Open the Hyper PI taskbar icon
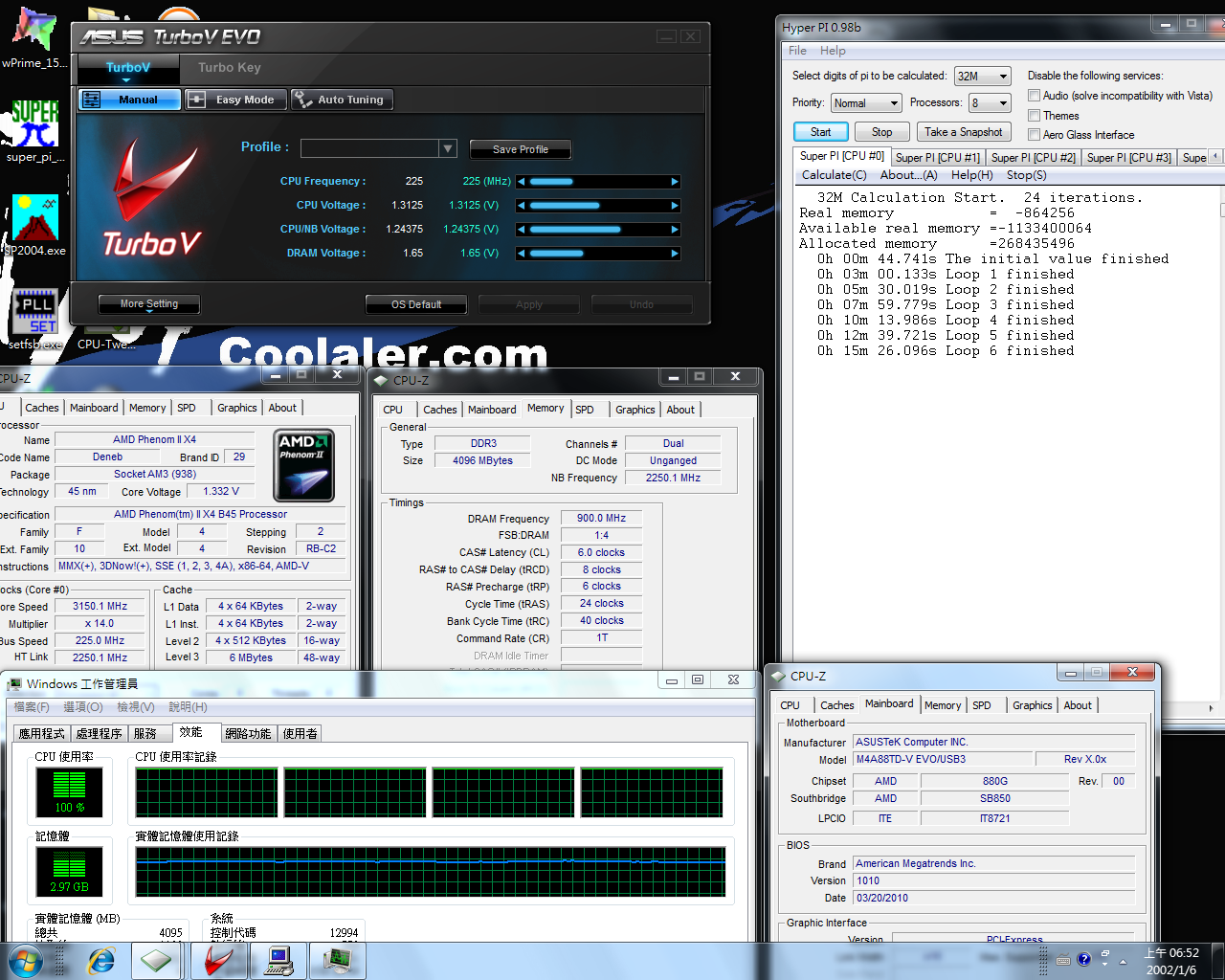 click(279, 960)
